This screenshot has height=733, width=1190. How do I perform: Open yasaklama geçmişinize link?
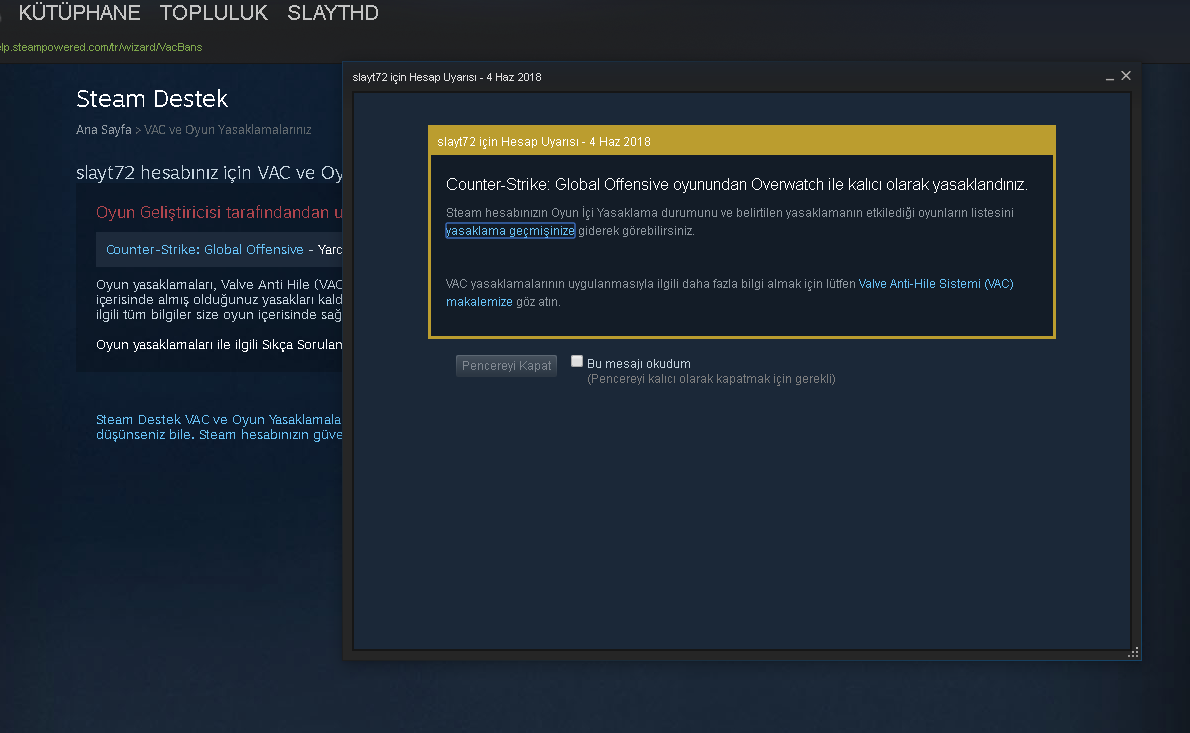(x=510, y=231)
